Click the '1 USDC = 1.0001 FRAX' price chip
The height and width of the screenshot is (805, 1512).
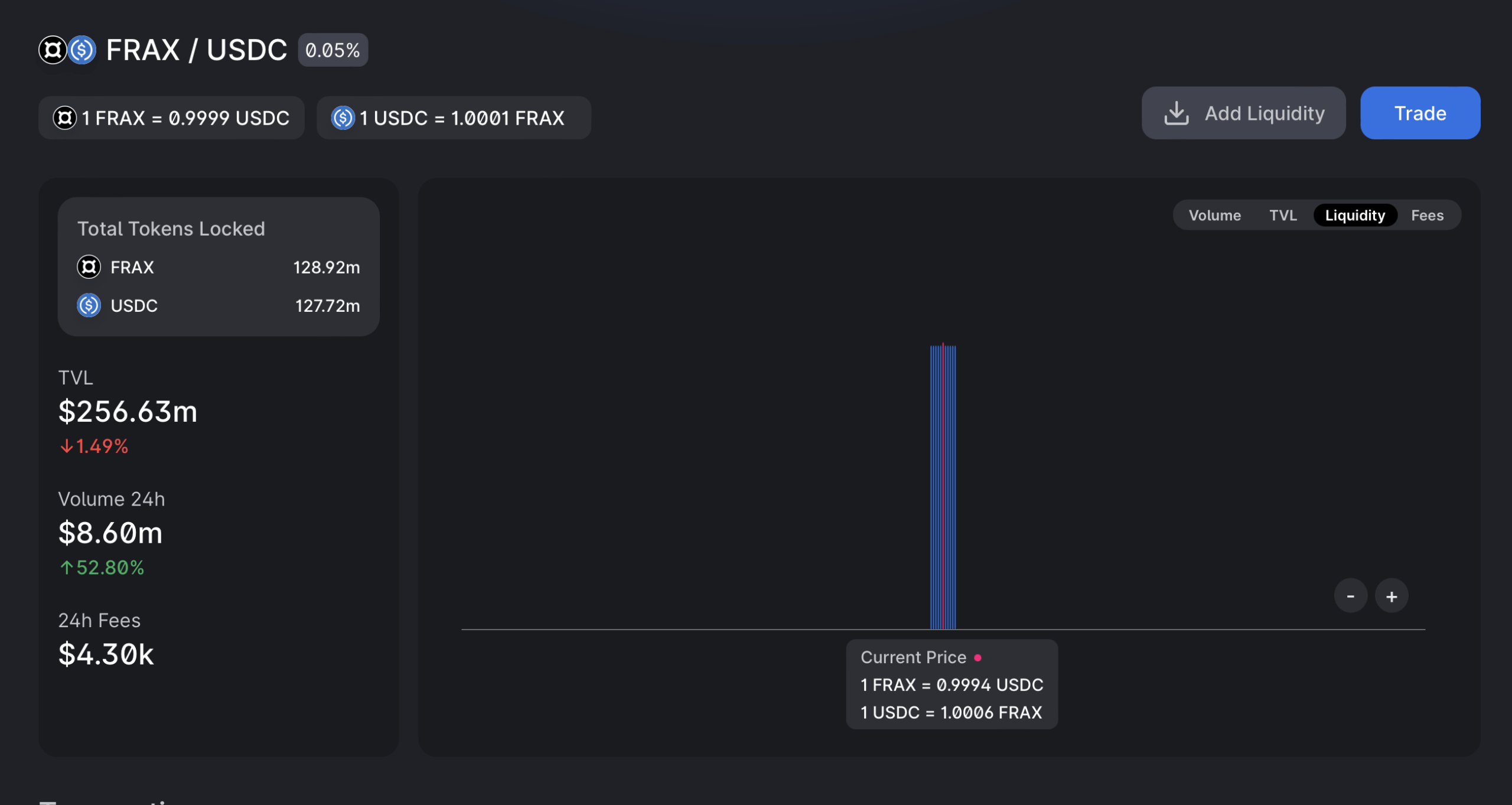tap(454, 118)
